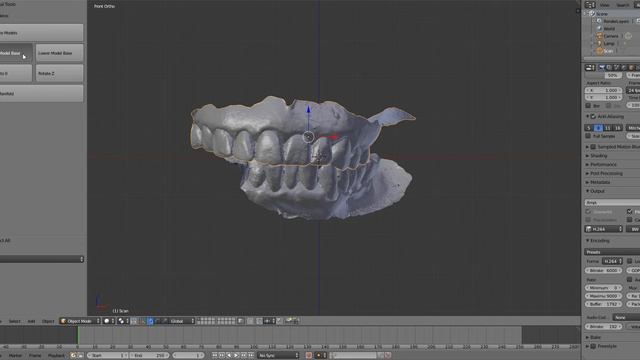Open the Render properties tab icon
Viewport: 640px width, 360px height.
point(602,68)
